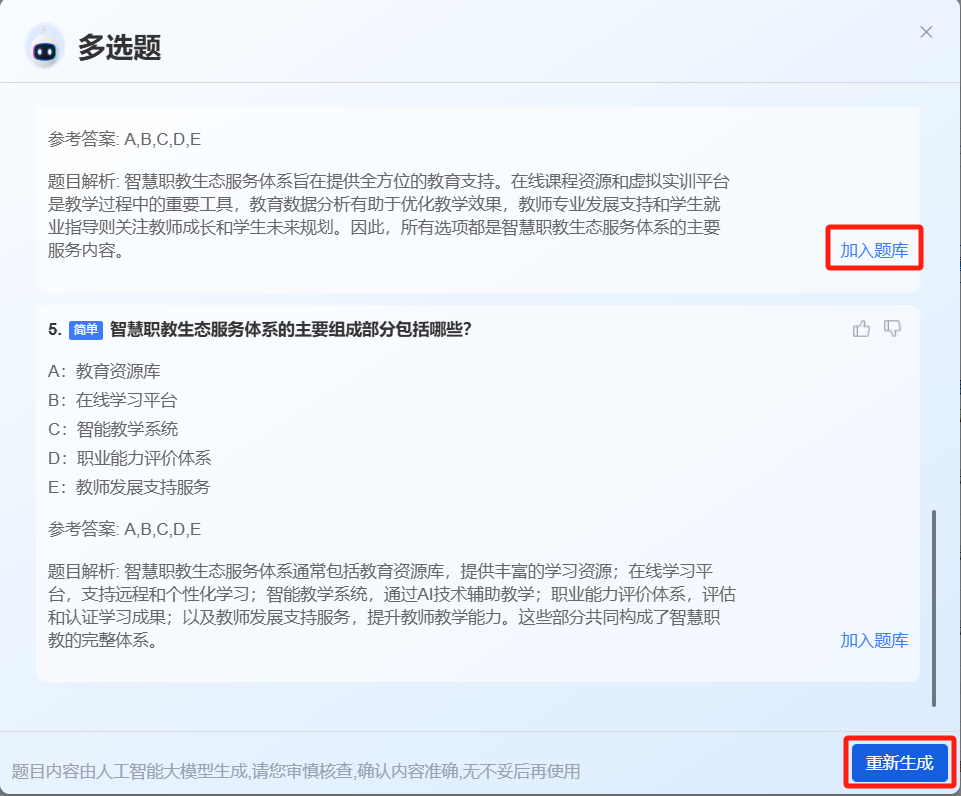The height and width of the screenshot is (796, 961).
Task: Click question 5 title about 主要组成部分
Action: click(x=290, y=329)
